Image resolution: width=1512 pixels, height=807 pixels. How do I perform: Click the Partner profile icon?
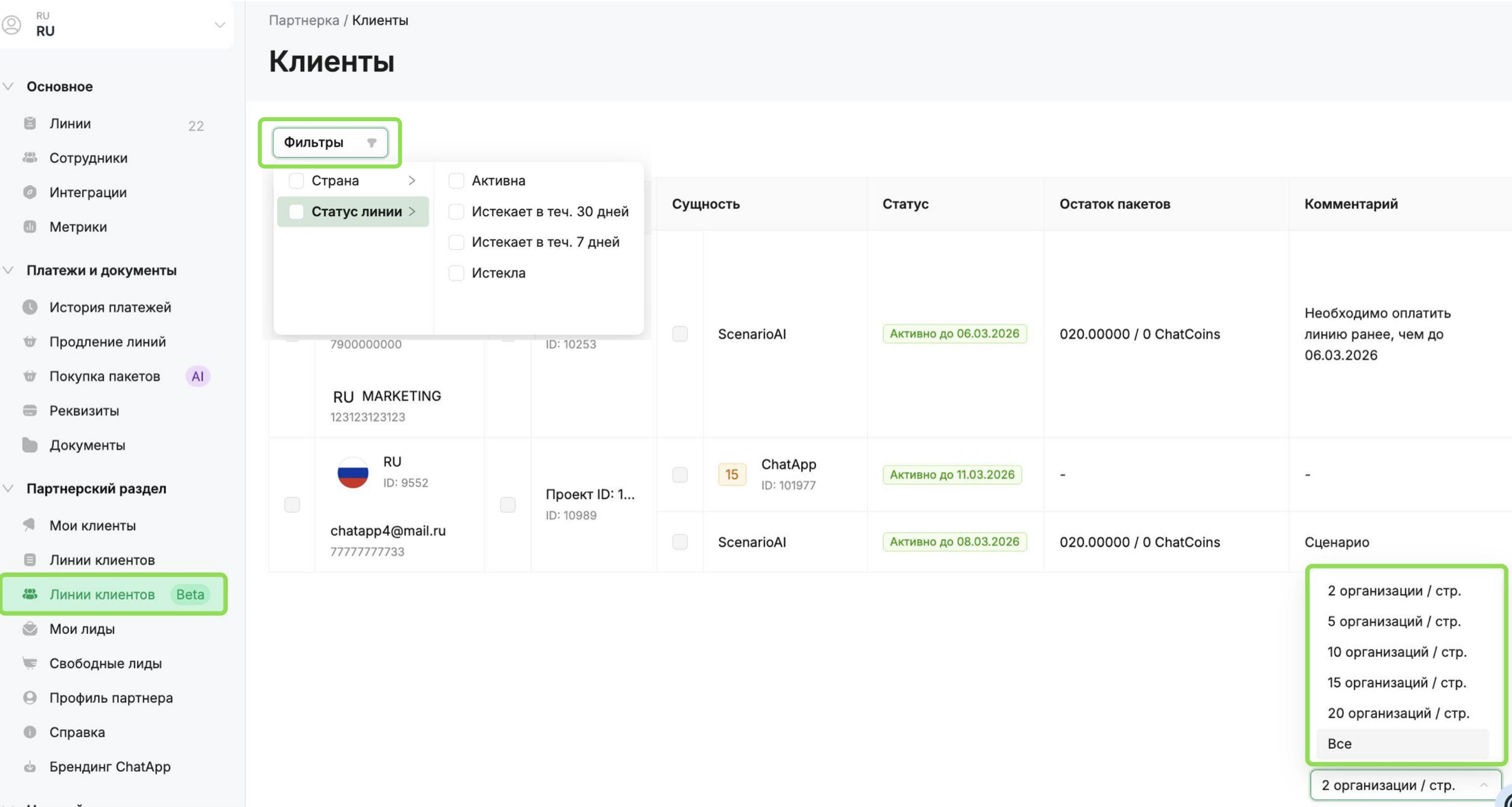tap(30, 697)
